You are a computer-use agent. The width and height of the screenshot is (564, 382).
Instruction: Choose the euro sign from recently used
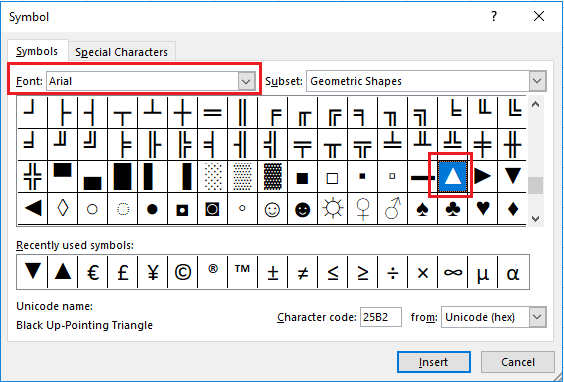click(x=93, y=272)
